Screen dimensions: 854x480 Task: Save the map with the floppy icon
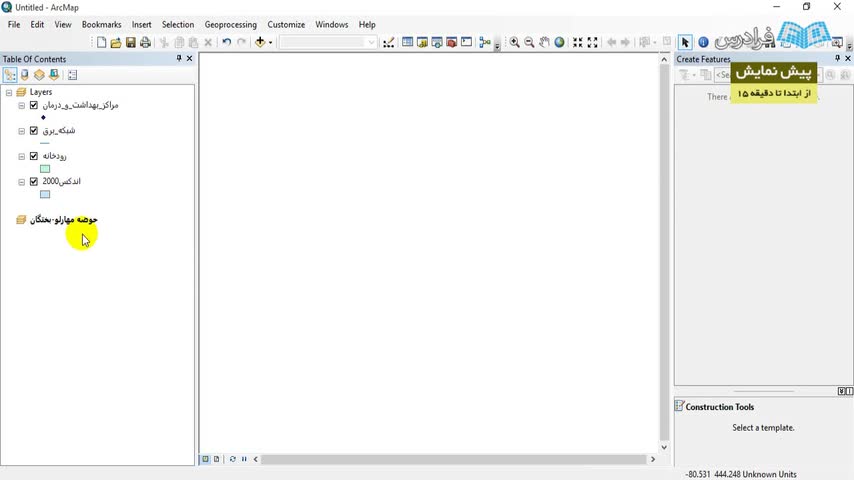pos(131,42)
